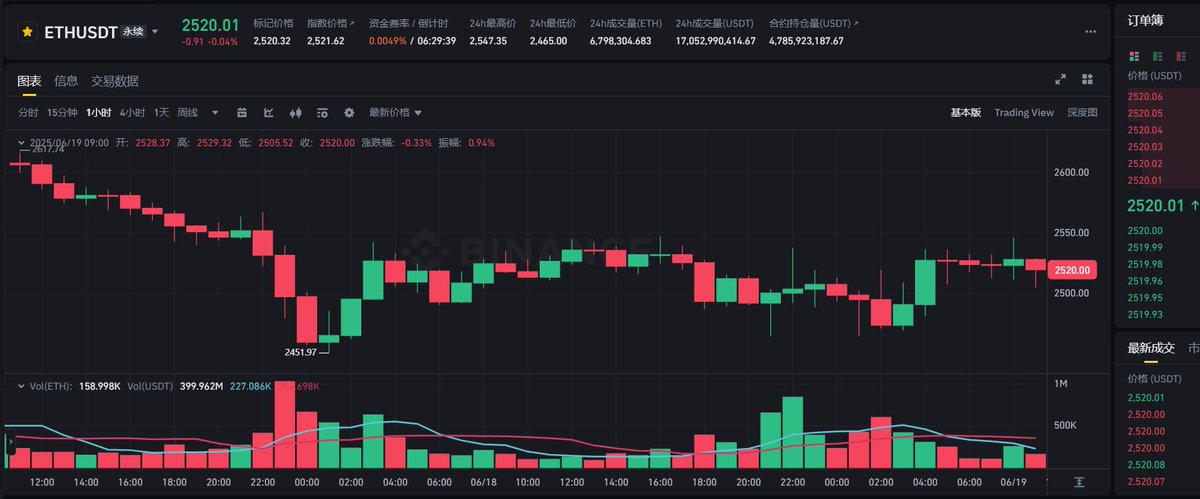
Task: Click the 24h最高价 value 2,547.35
Action: pyautogui.click(x=488, y=41)
